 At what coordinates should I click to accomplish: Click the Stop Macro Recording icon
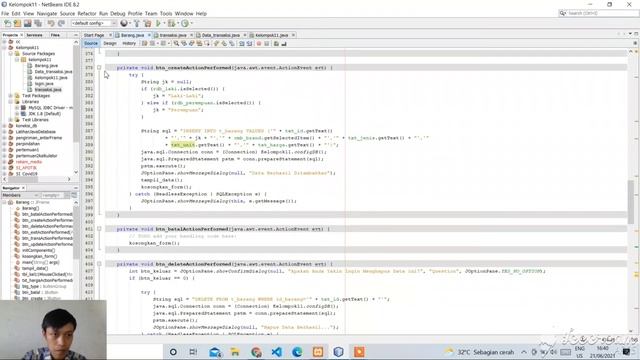pyautogui.click(x=267, y=43)
